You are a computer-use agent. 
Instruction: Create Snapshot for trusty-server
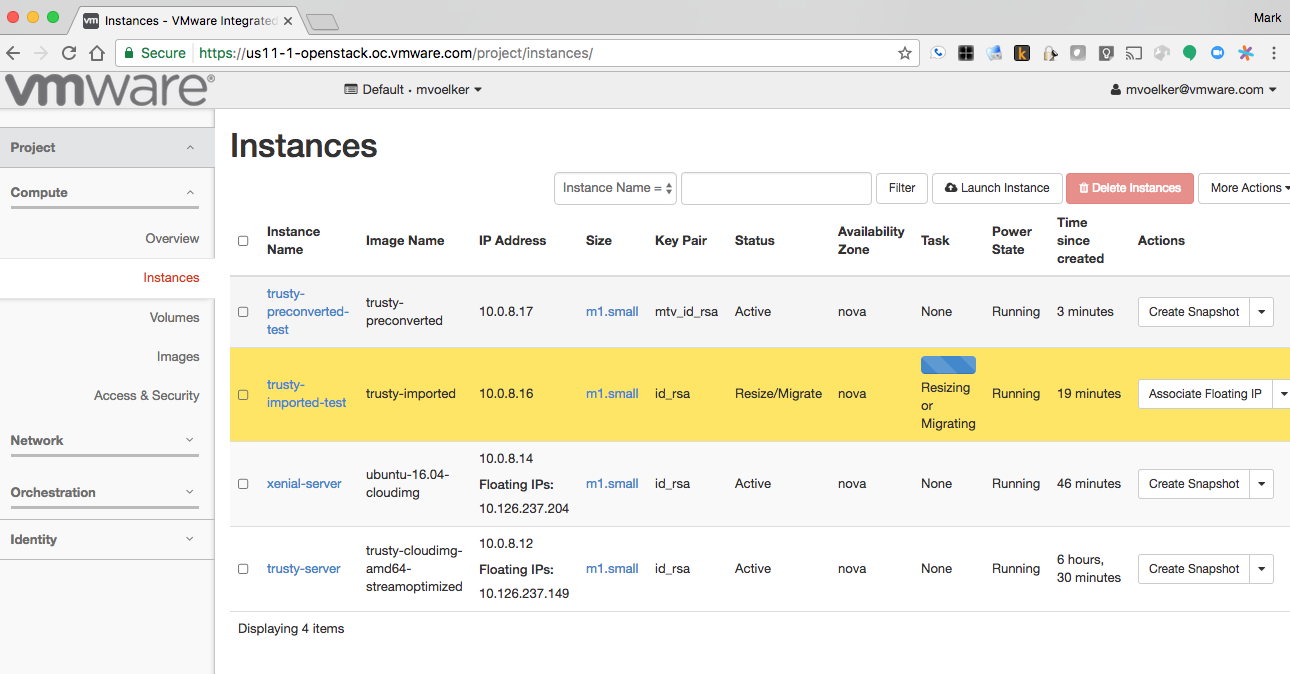pos(1194,569)
